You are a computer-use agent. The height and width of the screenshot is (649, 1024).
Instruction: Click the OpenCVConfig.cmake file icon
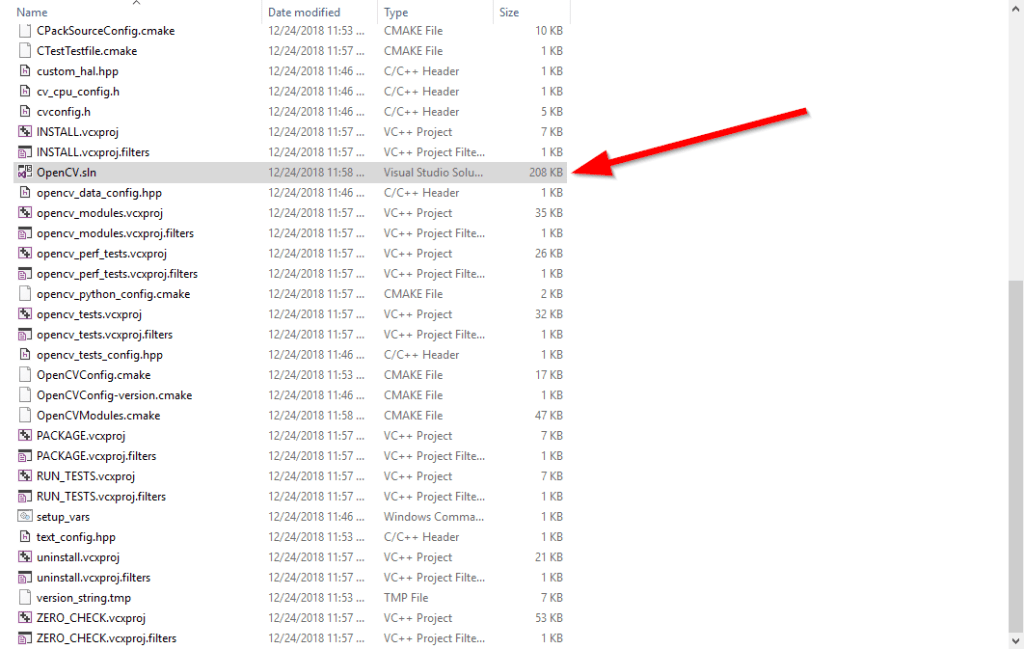click(25, 375)
